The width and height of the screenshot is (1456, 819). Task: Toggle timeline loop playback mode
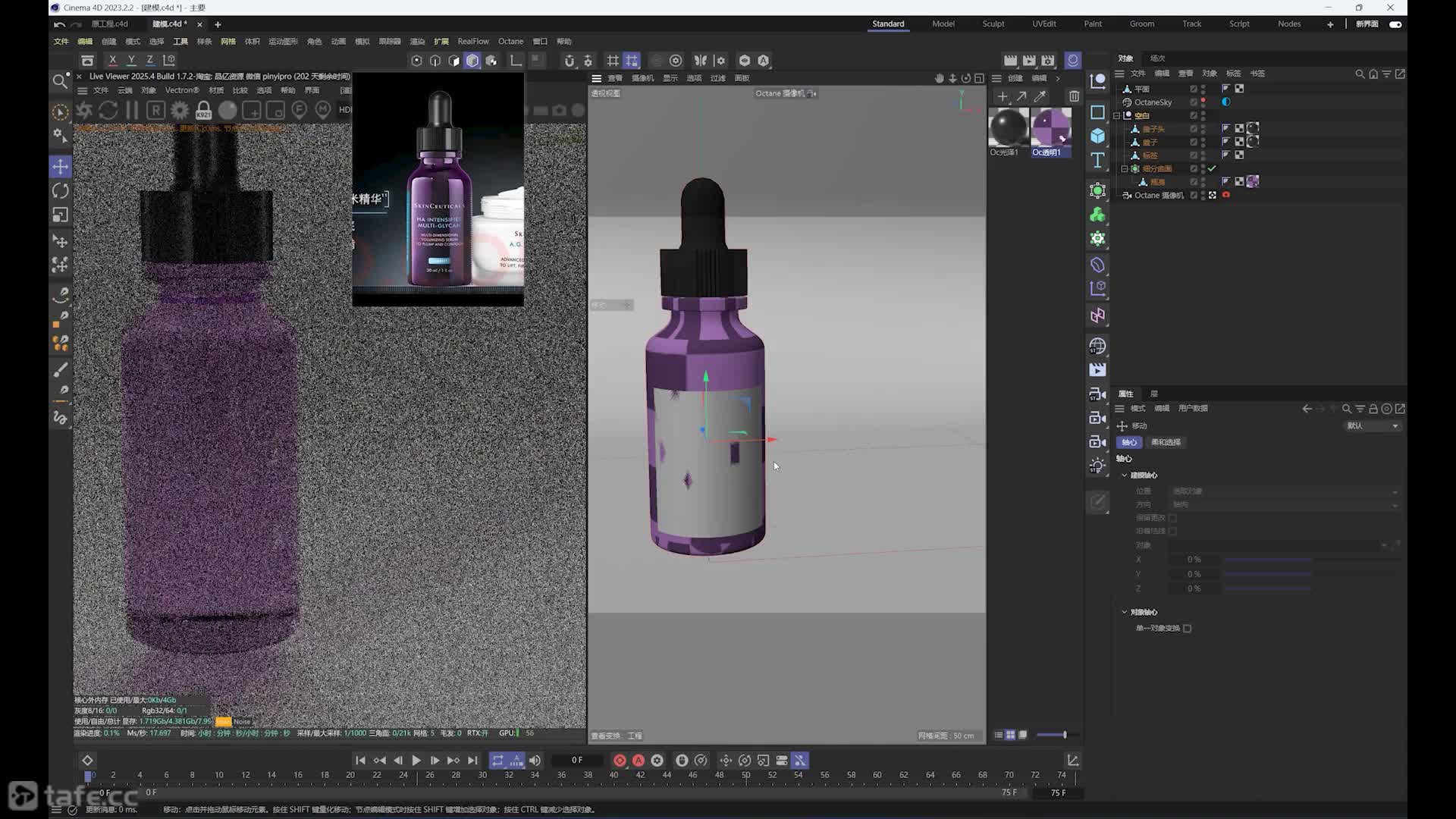497,761
